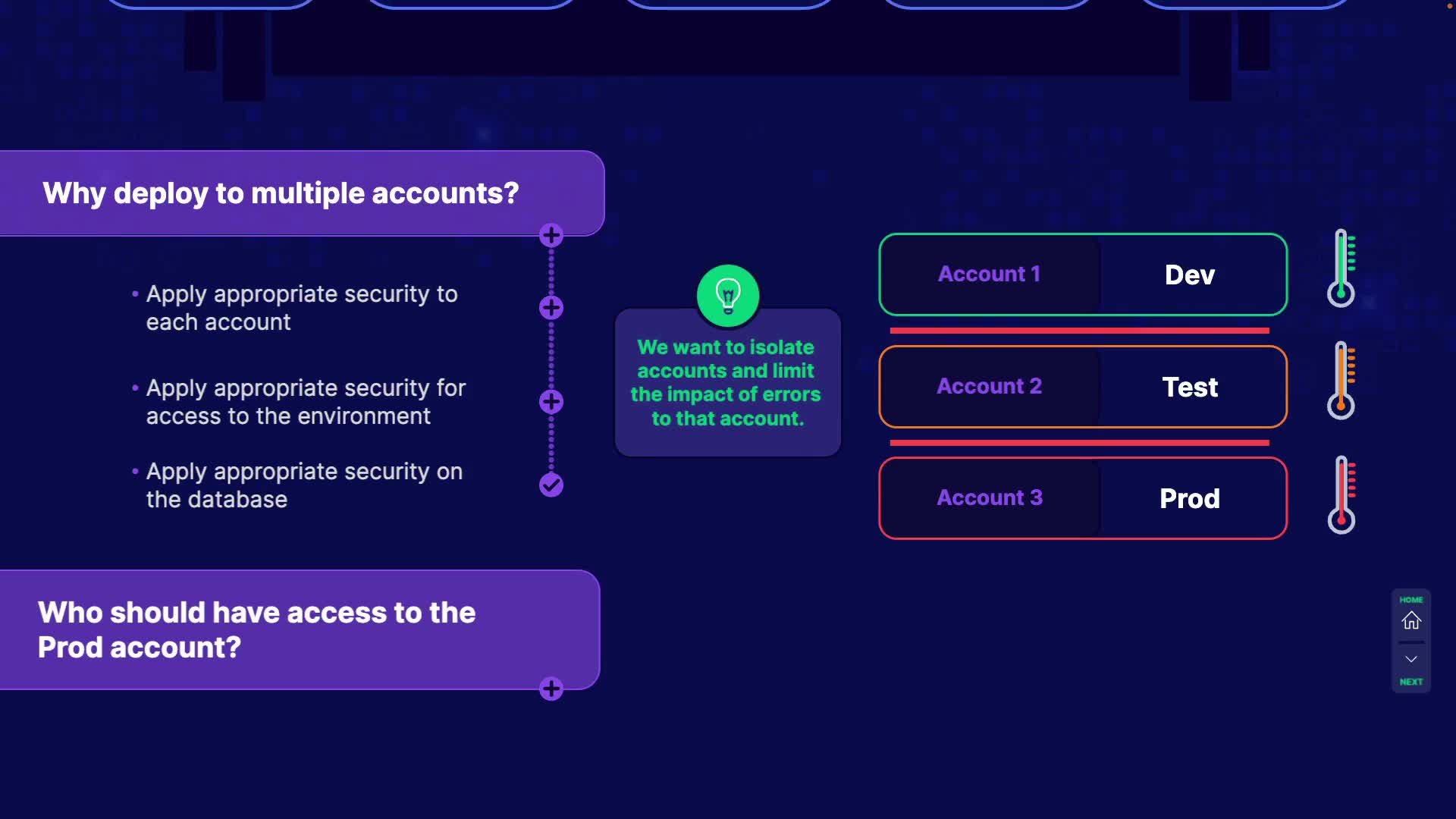Click the Account 2 label

(x=989, y=386)
